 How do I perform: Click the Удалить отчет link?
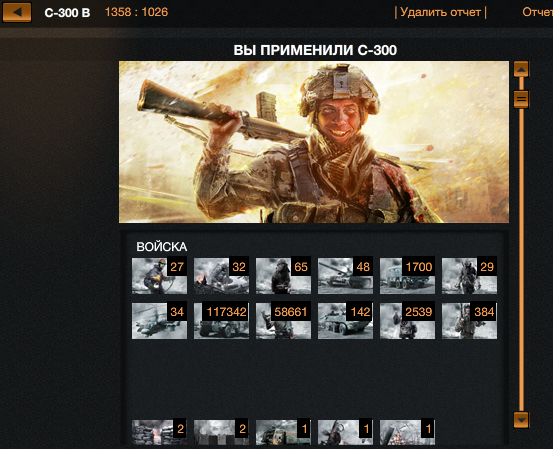440,13
